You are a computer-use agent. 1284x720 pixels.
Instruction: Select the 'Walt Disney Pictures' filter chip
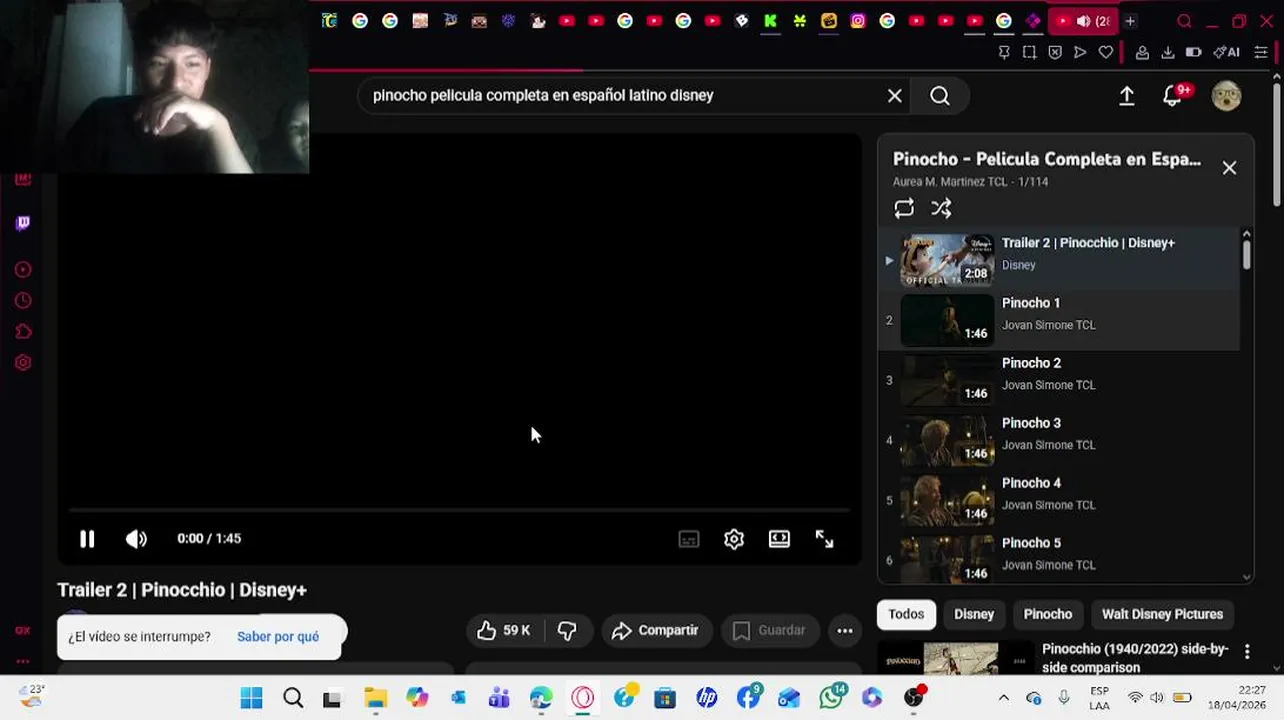1162,614
